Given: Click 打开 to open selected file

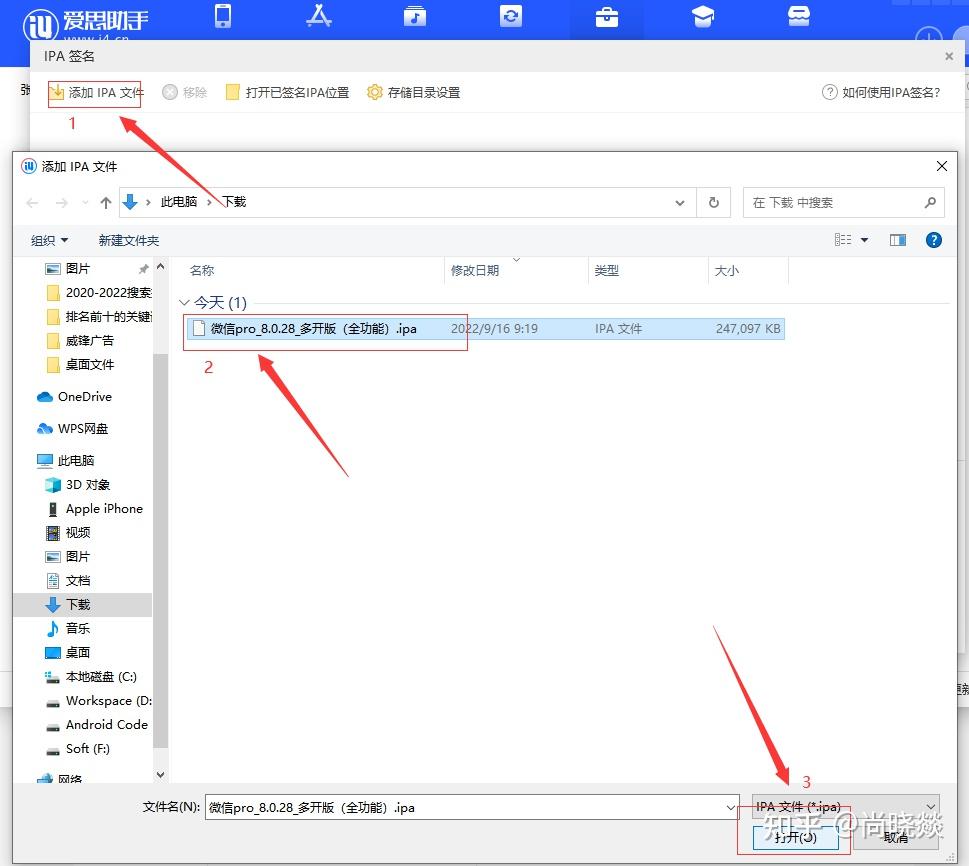Looking at the screenshot, I should pyautogui.click(x=795, y=838).
